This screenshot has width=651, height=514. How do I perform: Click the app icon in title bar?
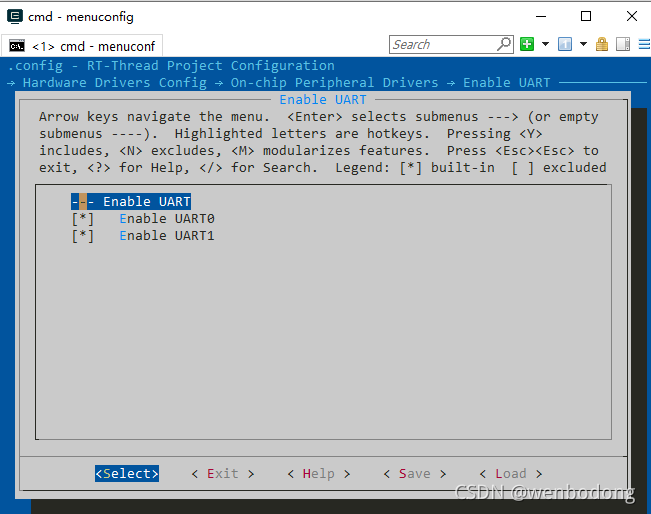[x=12, y=16]
